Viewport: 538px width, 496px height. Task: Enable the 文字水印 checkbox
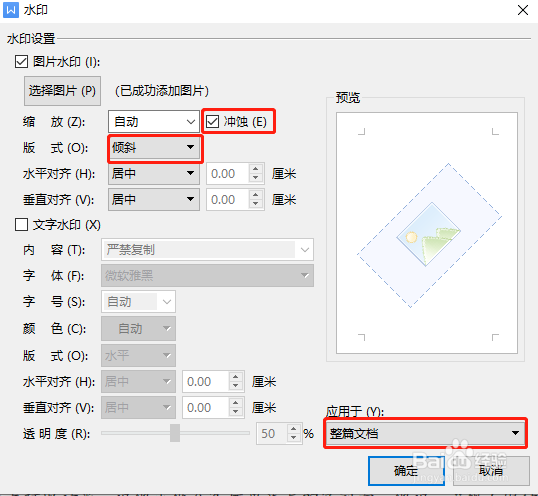coord(21,225)
